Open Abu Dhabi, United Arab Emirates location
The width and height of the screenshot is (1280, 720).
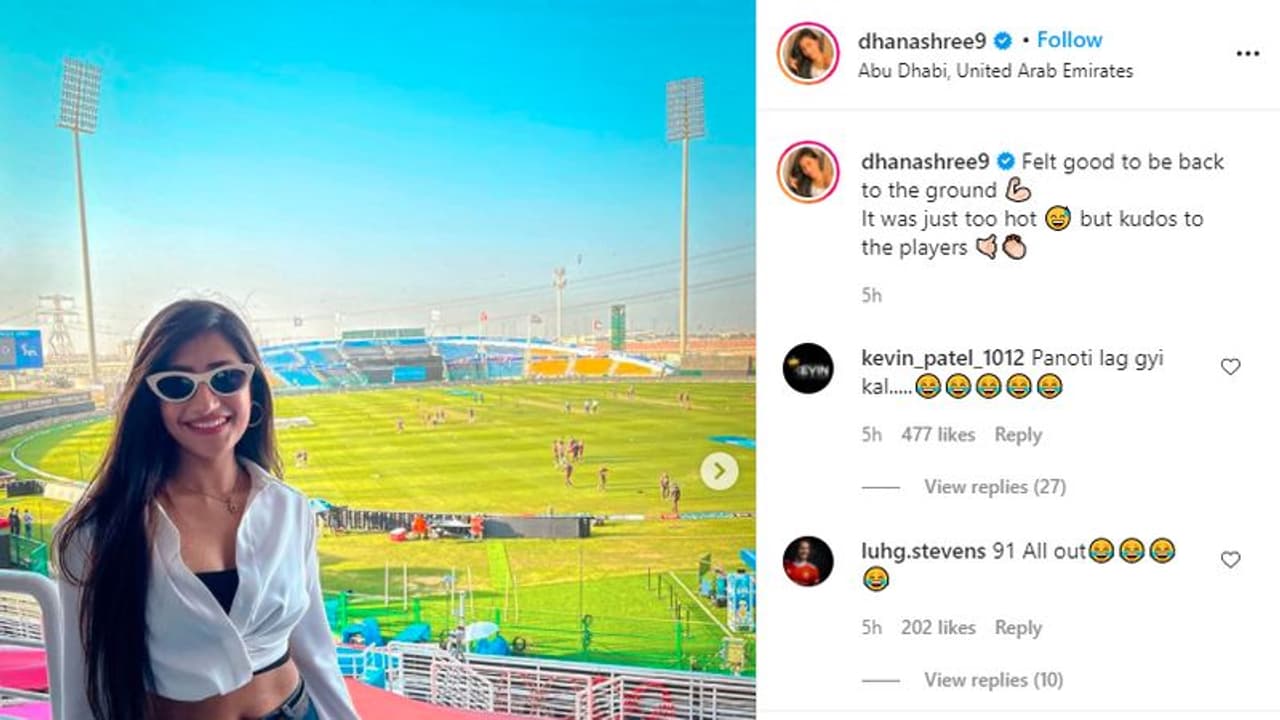(x=995, y=71)
